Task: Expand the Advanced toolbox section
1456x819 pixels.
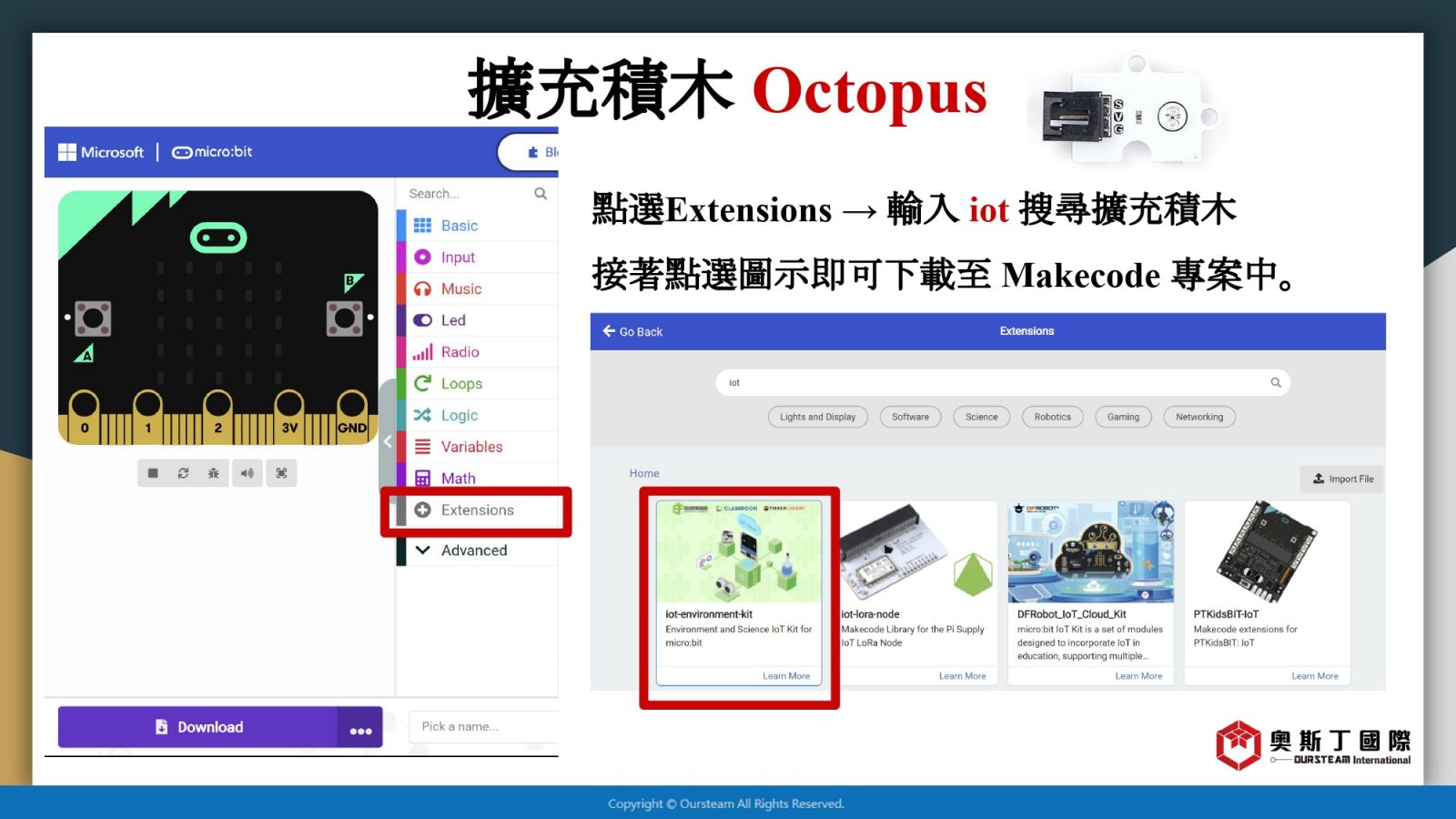Action: (477, 551)
